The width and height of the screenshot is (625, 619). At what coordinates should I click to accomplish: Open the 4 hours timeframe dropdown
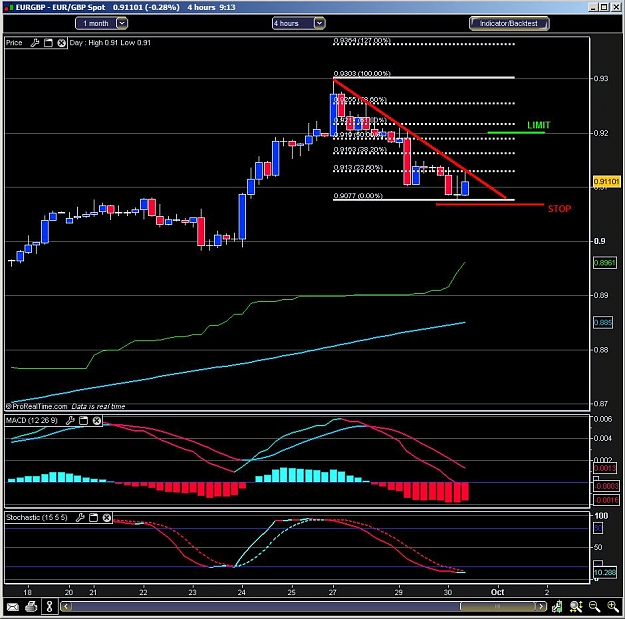pos(299,24)
